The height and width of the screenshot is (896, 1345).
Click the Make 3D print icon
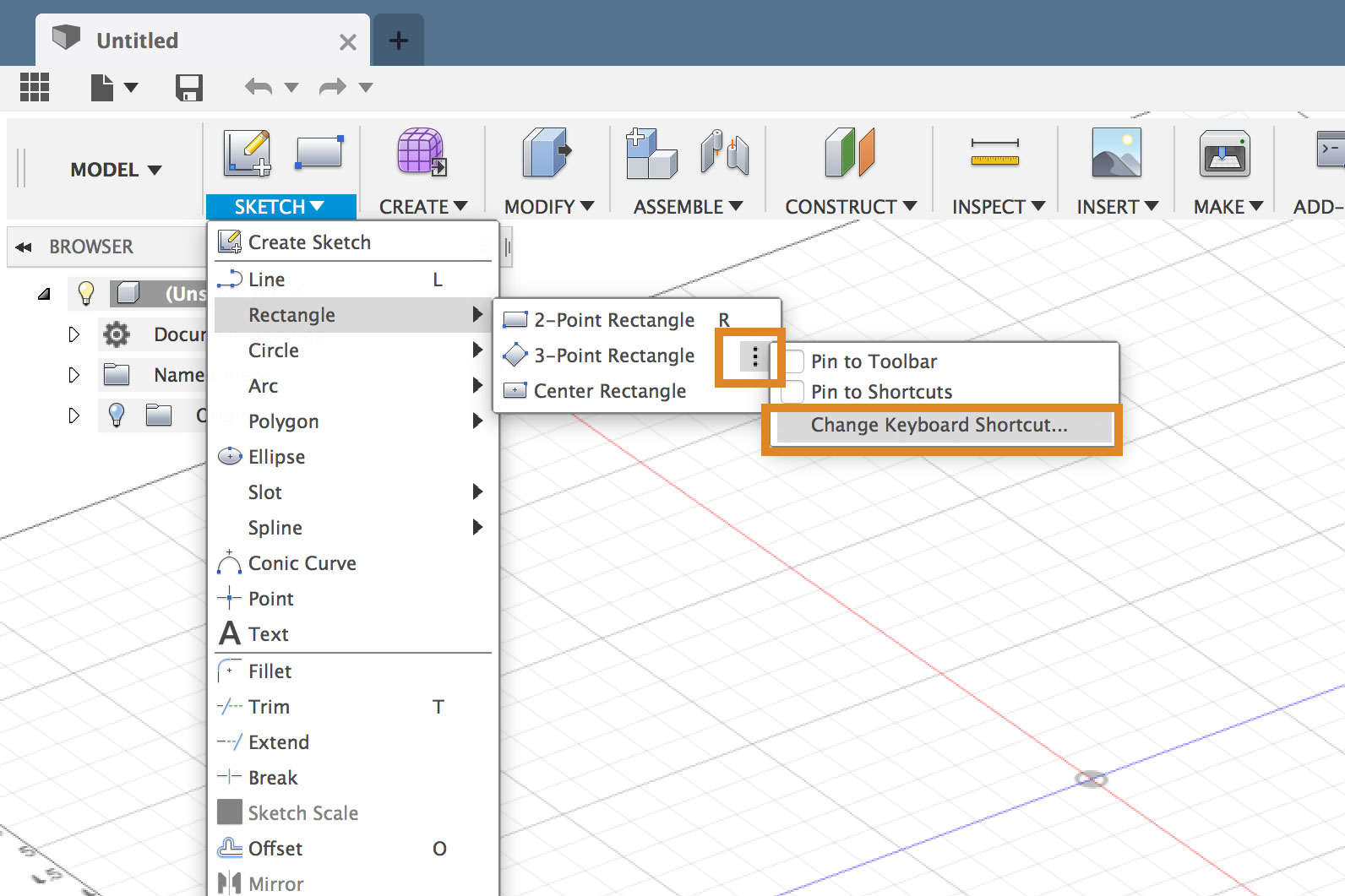point(1225,154)
